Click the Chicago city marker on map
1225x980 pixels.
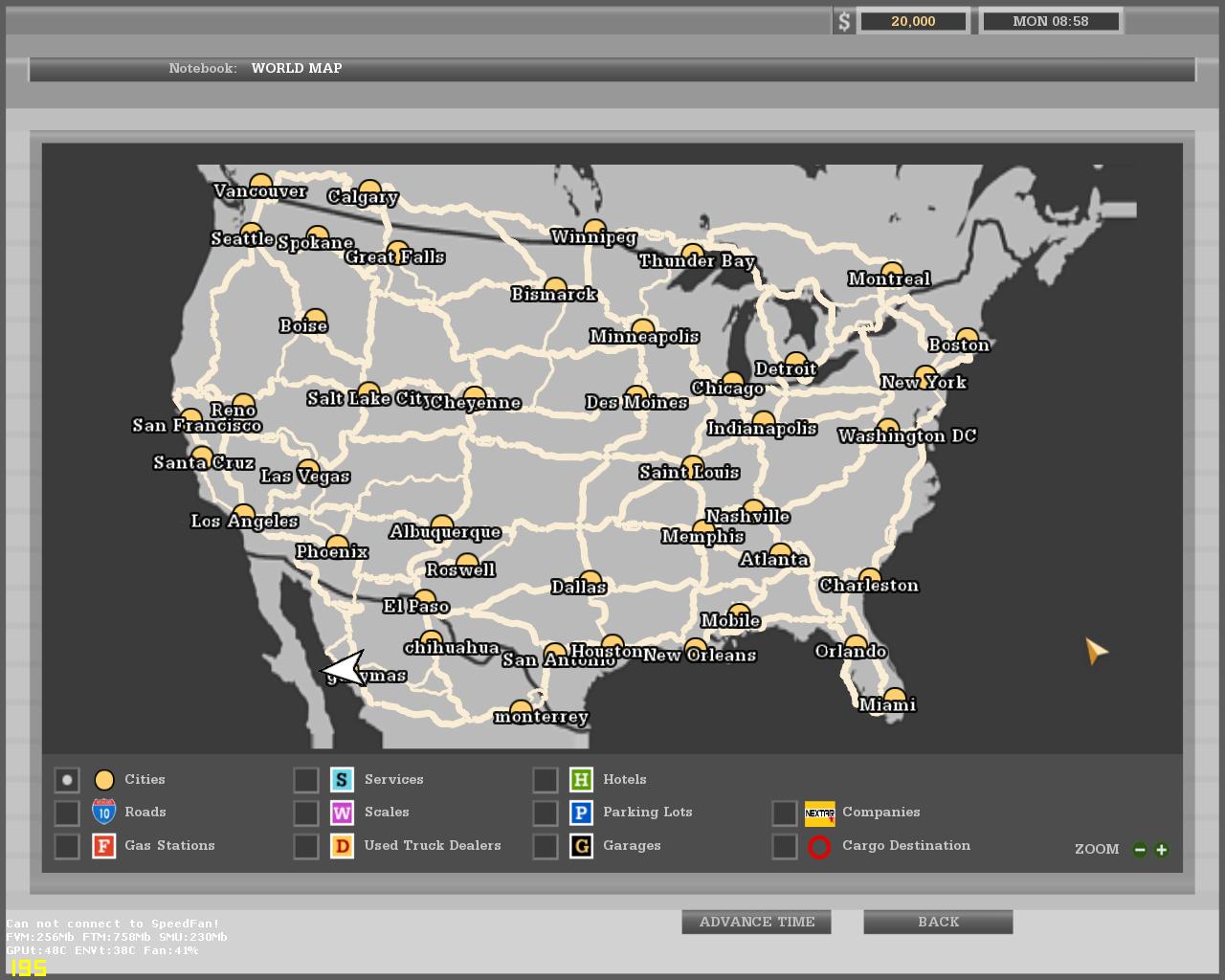point(732,382)
